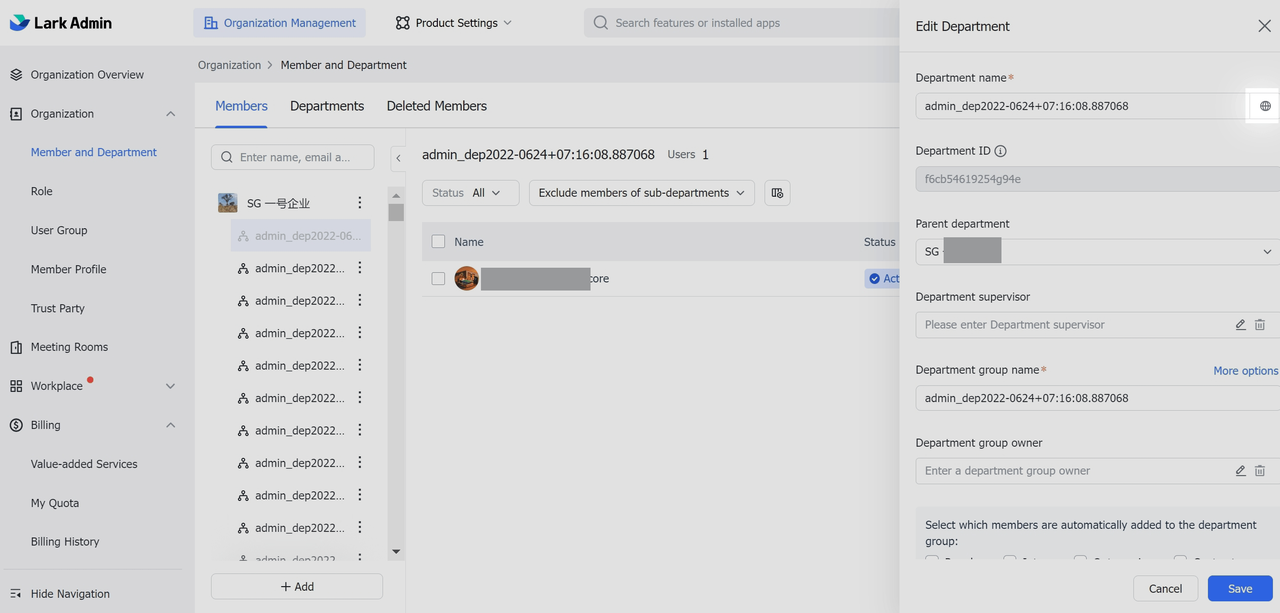
Task: Click the Department ID info icon
Action: (x=1000, y=151)
